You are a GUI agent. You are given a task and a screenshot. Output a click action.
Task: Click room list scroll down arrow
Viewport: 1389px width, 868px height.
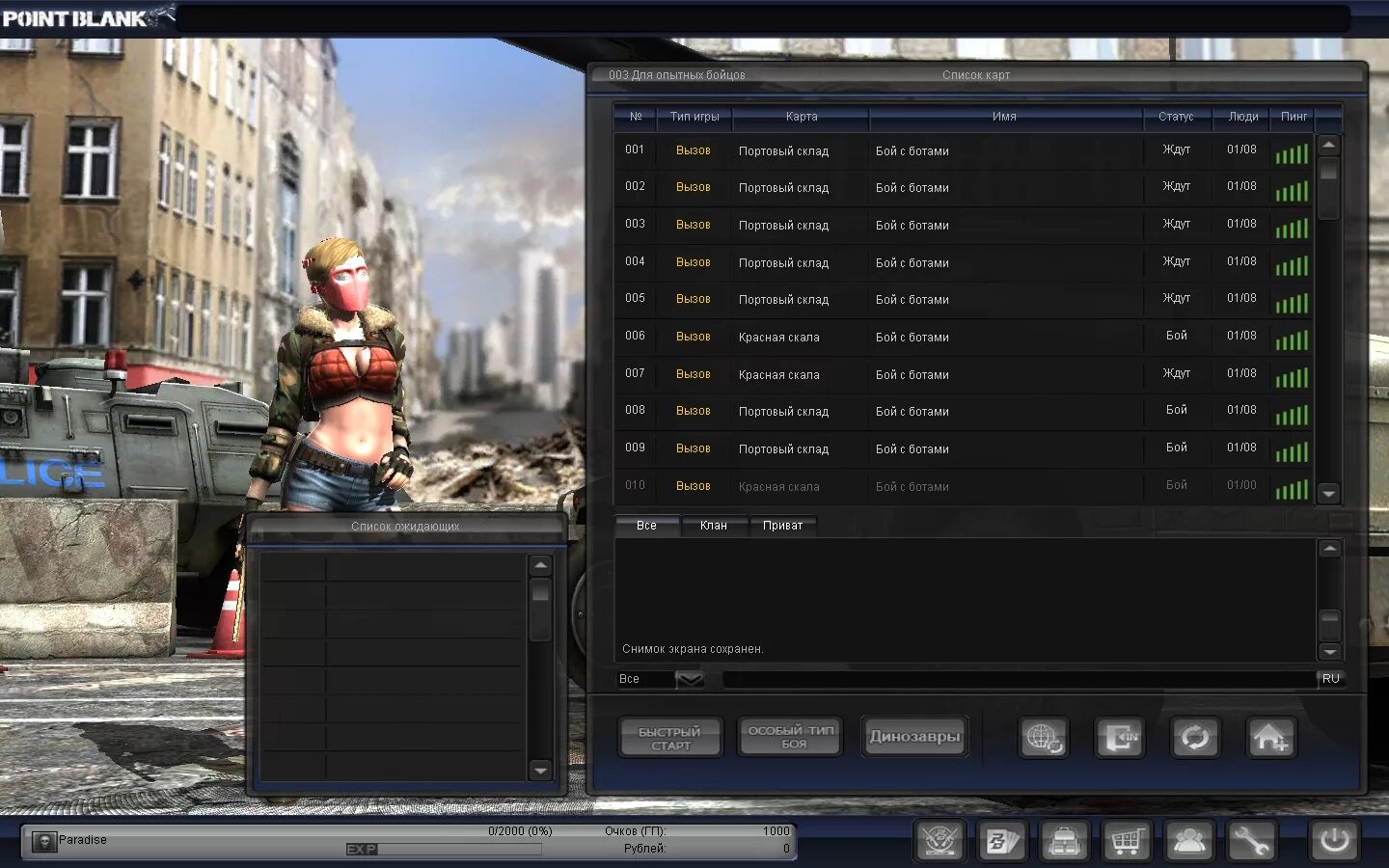[x=1328, y=493]
